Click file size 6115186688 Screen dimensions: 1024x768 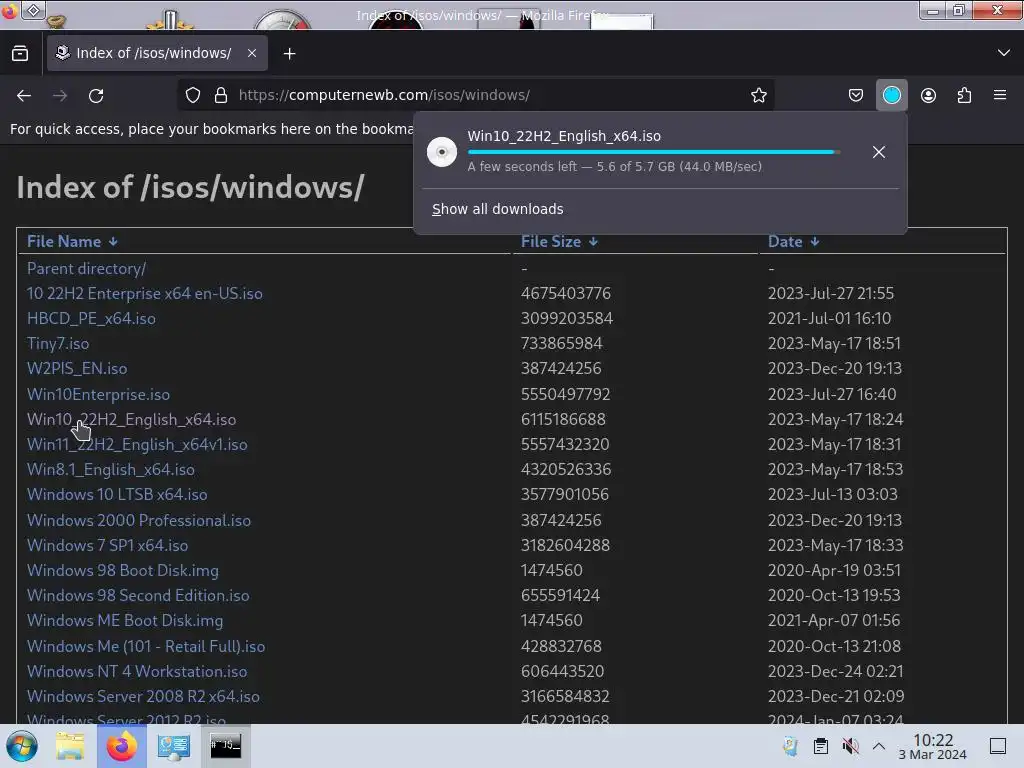[x=563, y=419]
